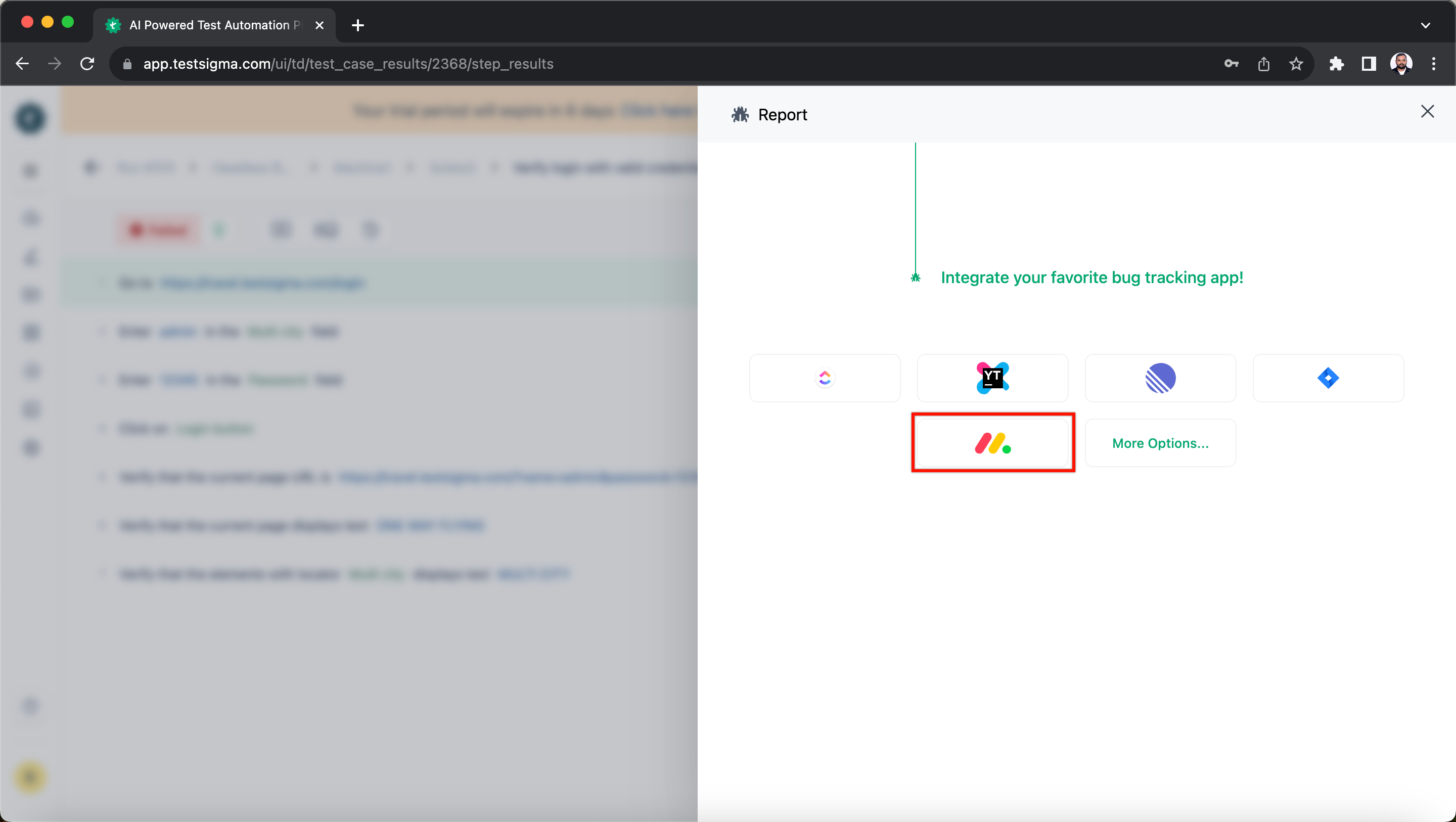This screenshot has width=1456, height=822.
Task: Close the Report panel
Action: coord(1427,112)
